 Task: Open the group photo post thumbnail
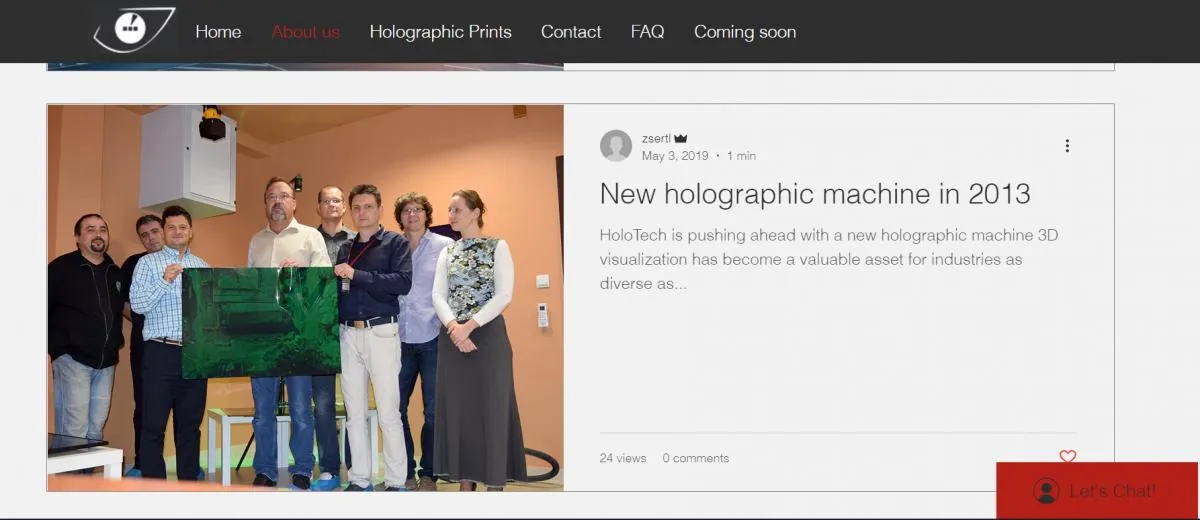(x=305, y=298)
